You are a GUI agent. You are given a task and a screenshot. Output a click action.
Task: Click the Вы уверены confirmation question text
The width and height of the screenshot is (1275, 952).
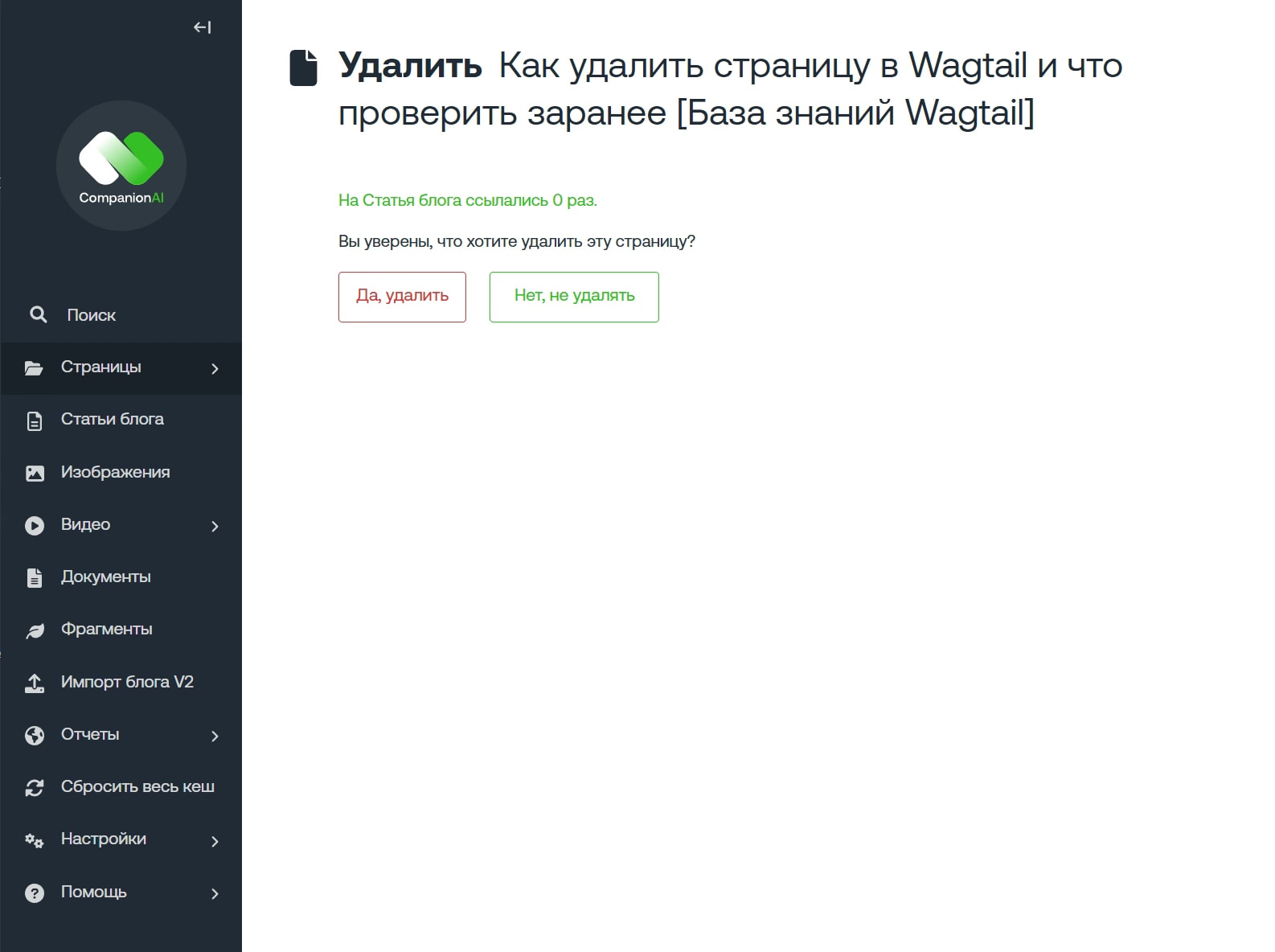(x=516, y=241)
